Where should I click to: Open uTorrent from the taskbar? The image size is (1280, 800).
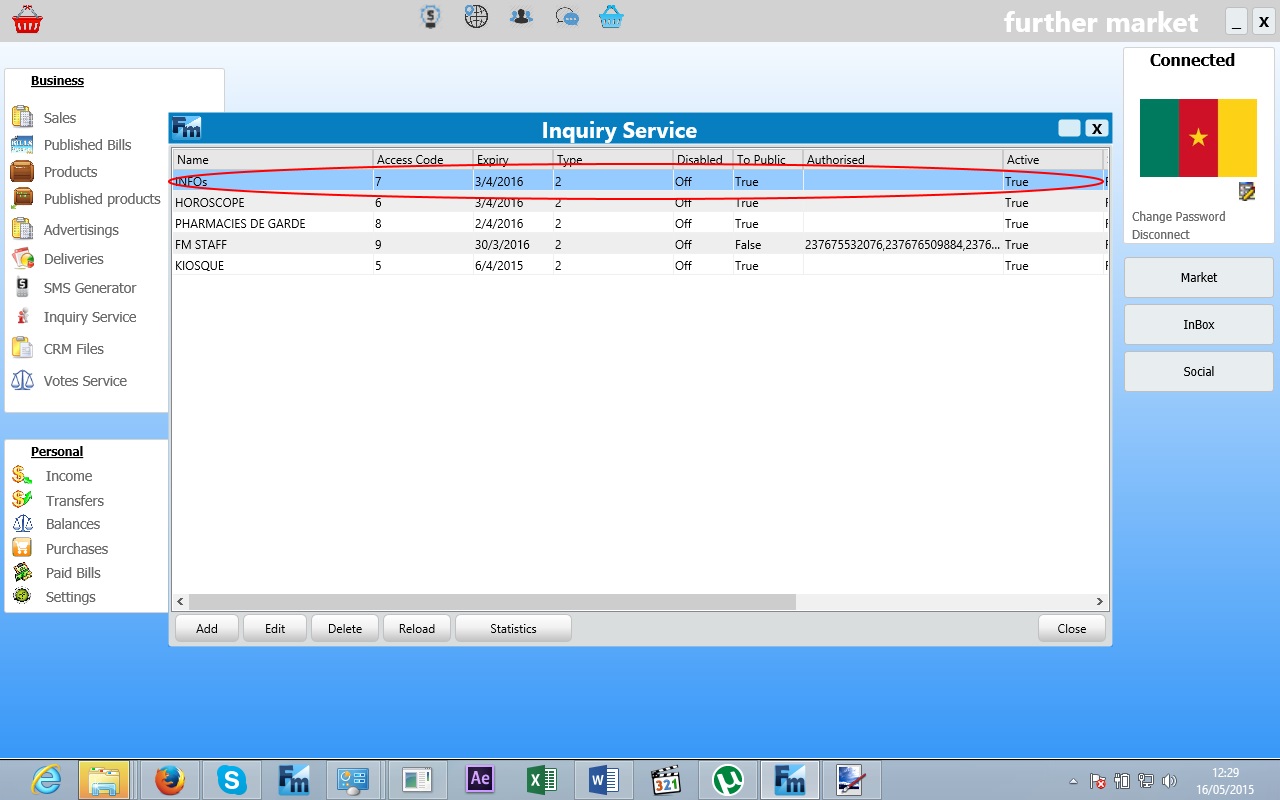[728, 779]
